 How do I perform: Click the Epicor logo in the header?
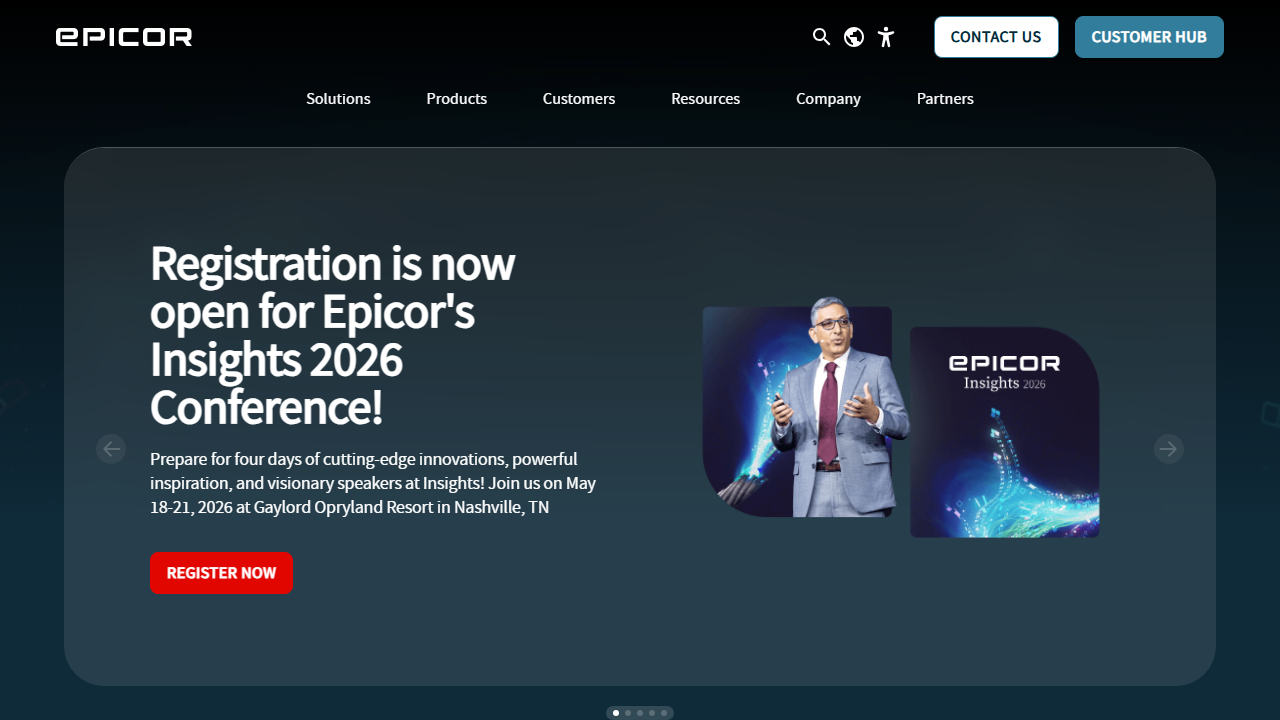pyautogui.click(x=124, y=37)
